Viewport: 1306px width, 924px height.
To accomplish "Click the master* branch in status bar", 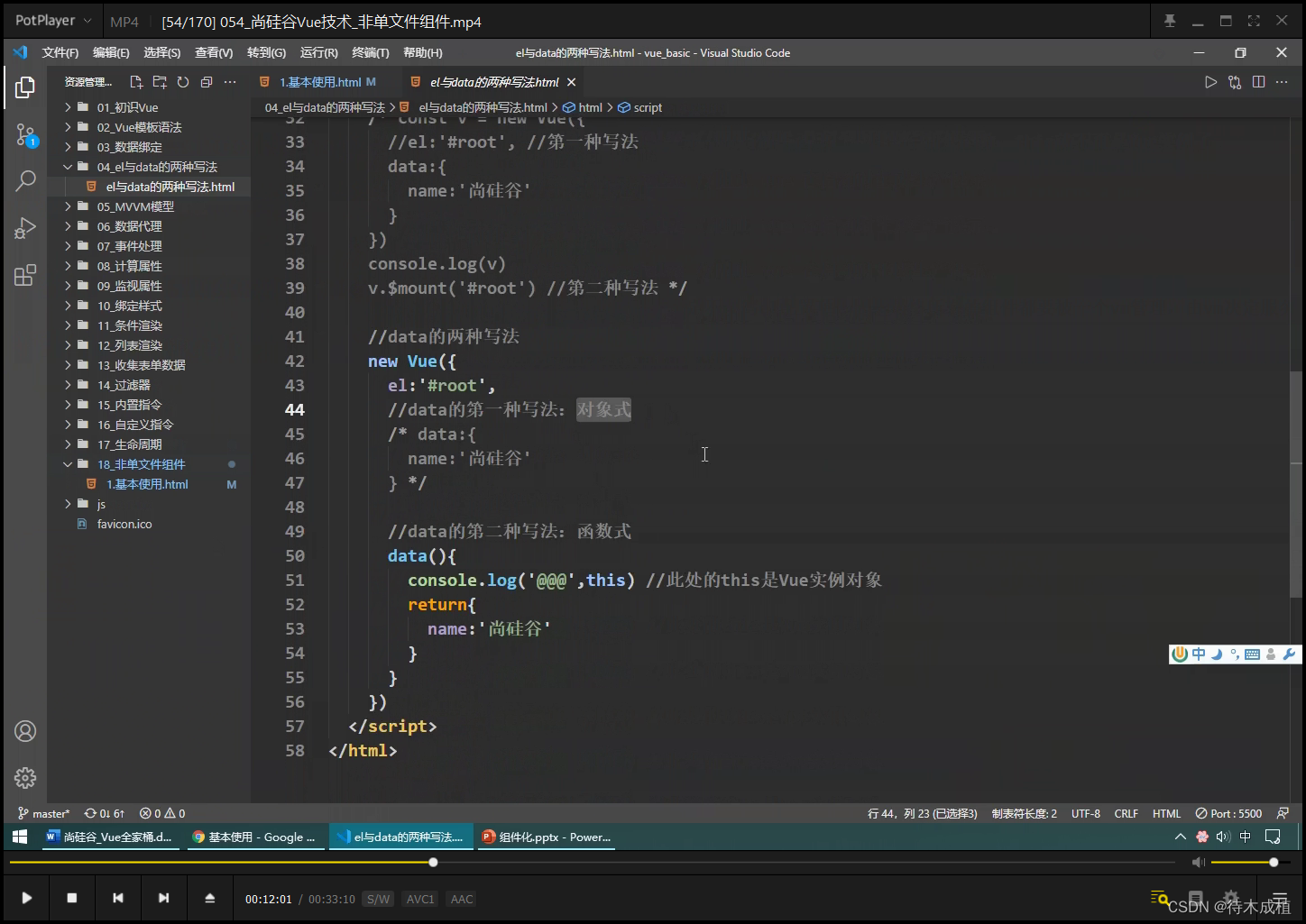I will tap(43, 813).
